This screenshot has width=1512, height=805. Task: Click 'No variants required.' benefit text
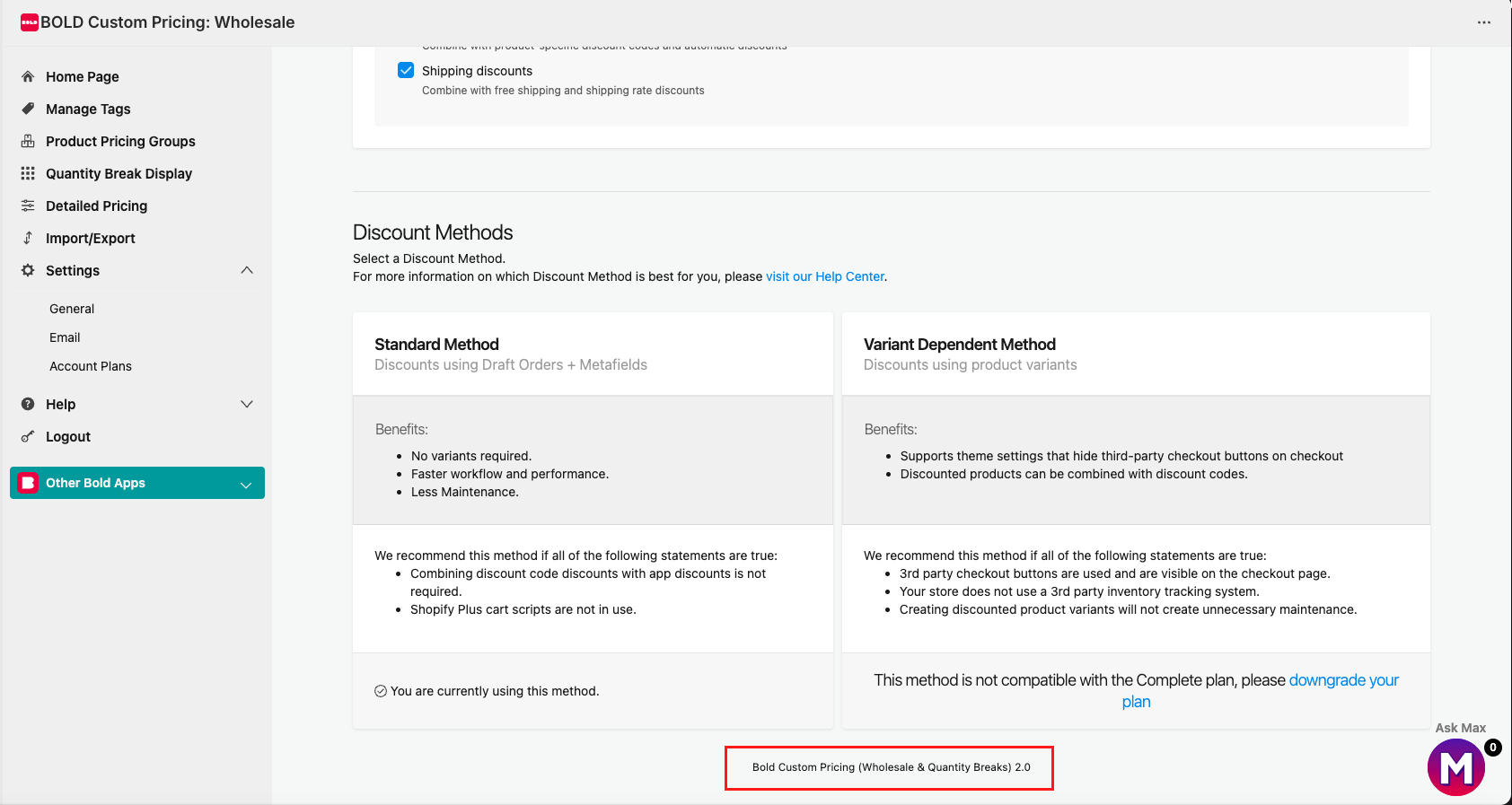(x=471, y=456)
